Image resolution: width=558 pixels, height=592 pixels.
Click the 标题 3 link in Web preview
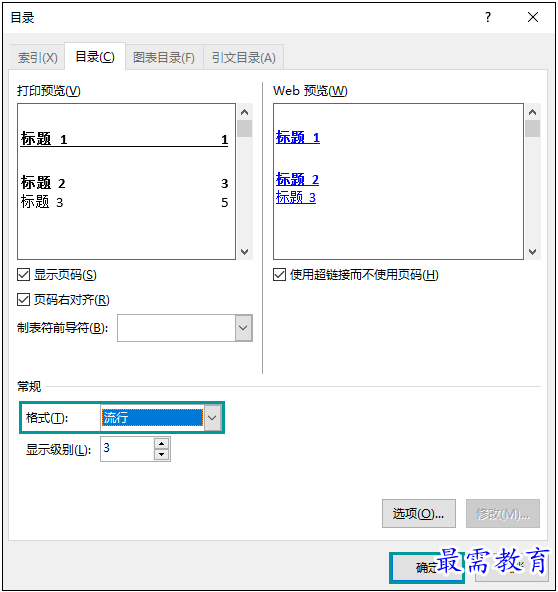[x=296, y=197]
